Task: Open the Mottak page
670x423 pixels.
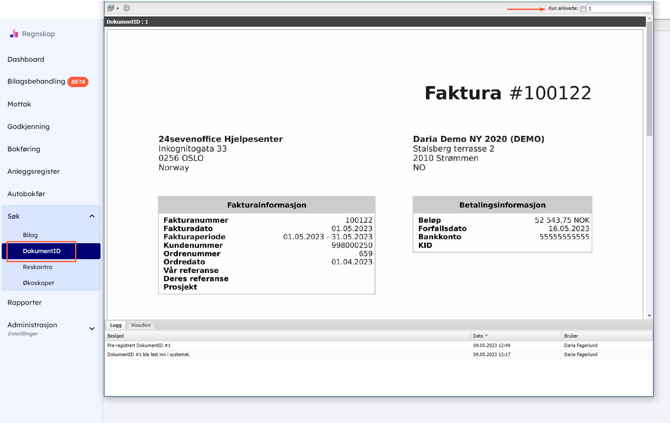Action: pyautogui.click(x=19, y=104)
